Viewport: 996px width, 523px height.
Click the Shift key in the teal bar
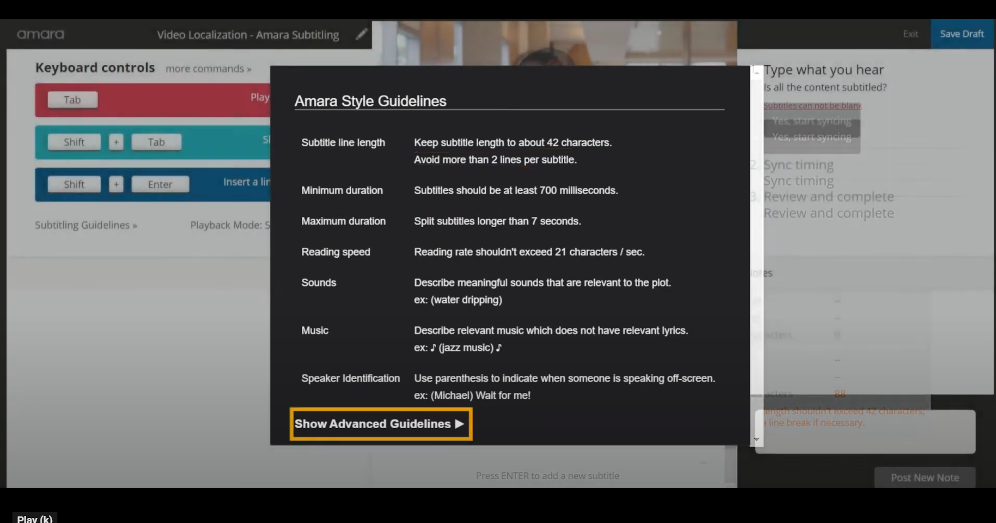74,142
